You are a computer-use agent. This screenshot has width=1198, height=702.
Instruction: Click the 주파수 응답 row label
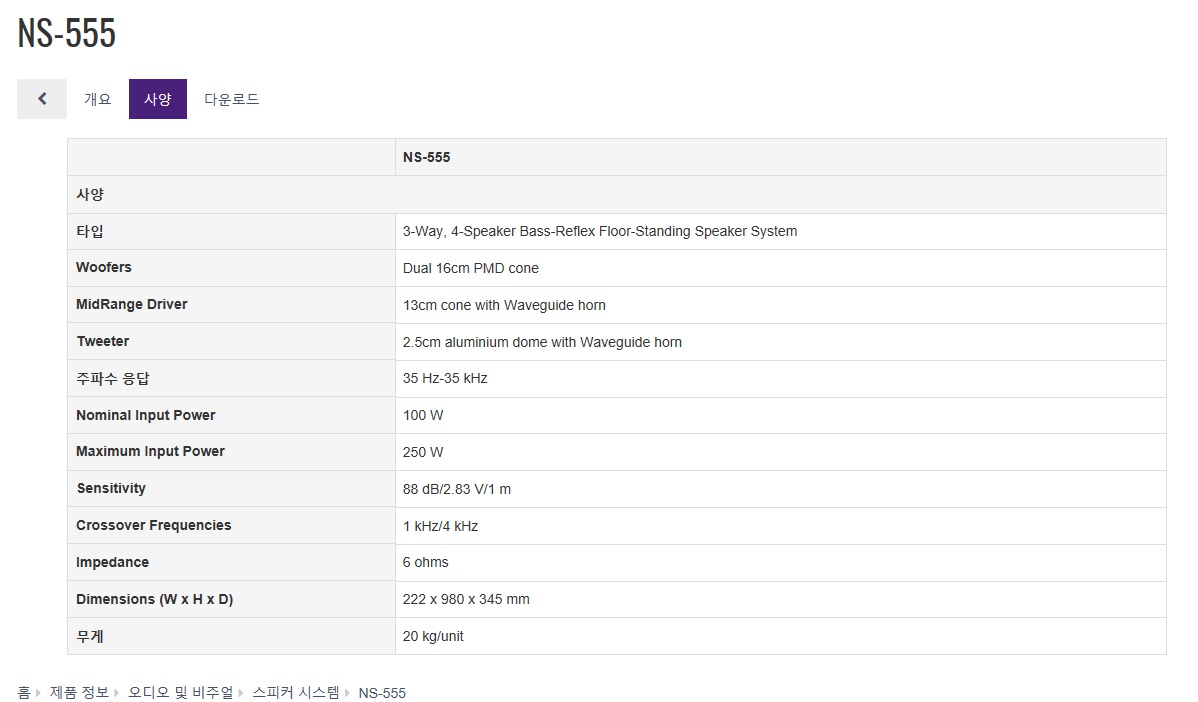[112, 379]
